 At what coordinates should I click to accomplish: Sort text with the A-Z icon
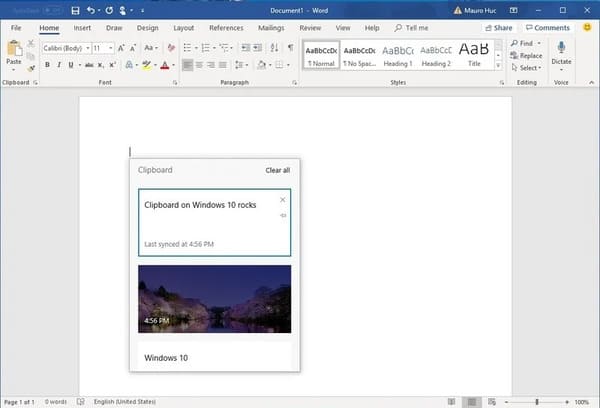274,48
